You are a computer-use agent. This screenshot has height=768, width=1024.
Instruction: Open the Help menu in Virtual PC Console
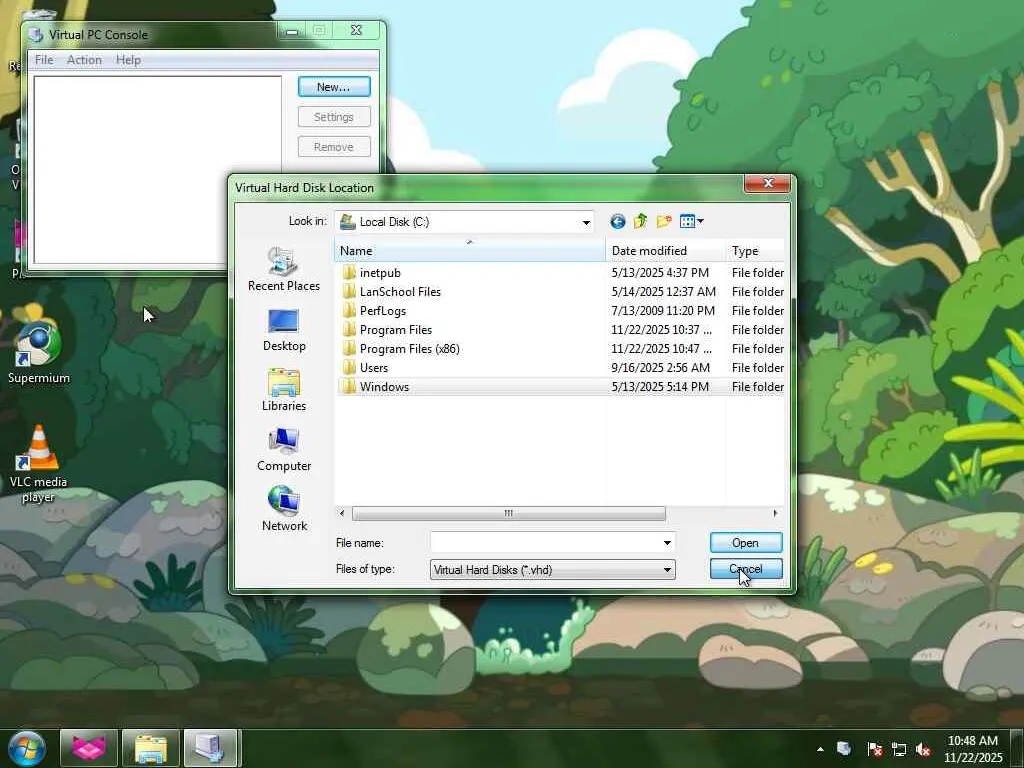click(x=128, y=59)
